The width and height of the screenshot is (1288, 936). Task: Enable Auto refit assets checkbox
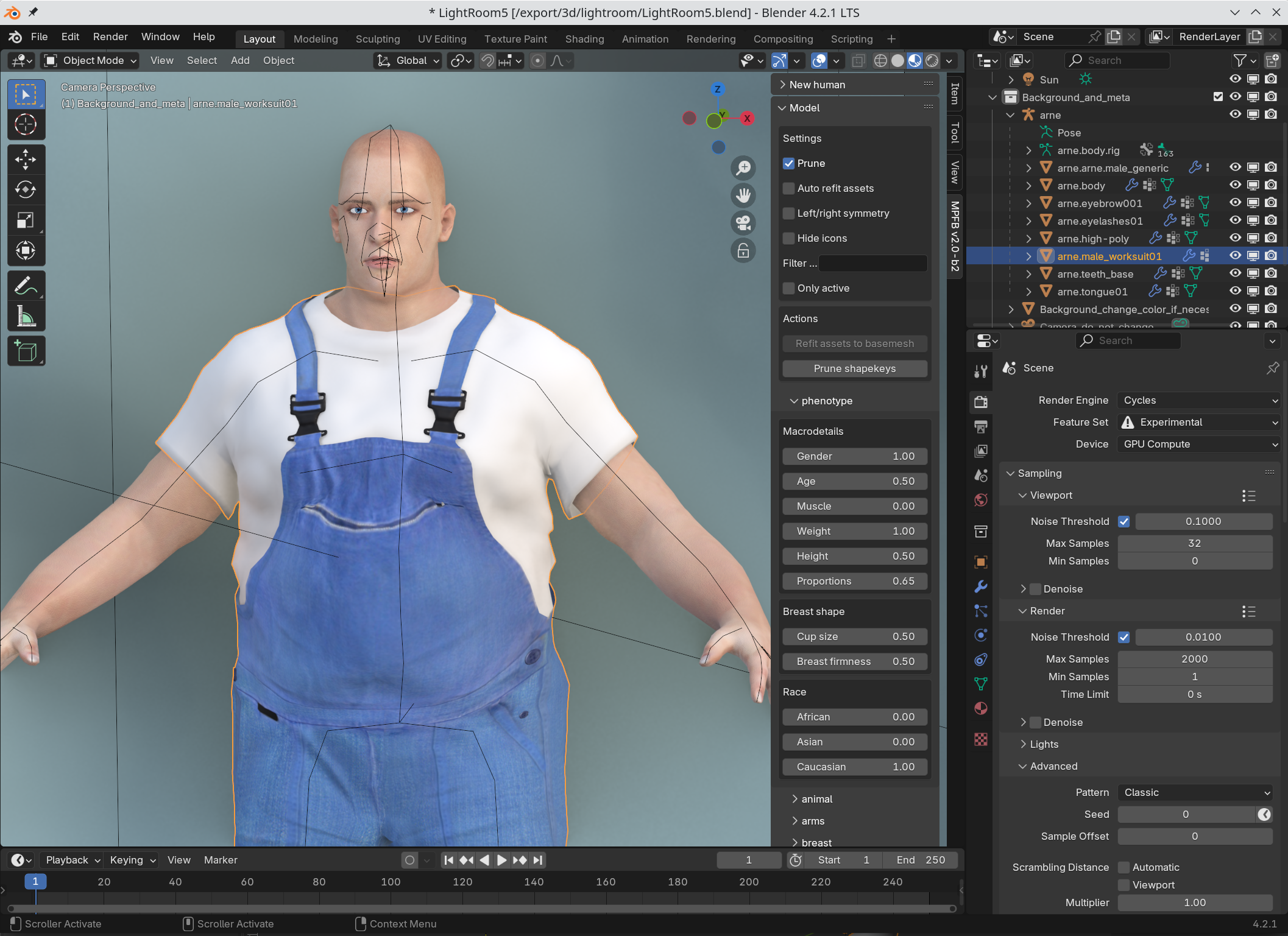[x=789, y=188]
